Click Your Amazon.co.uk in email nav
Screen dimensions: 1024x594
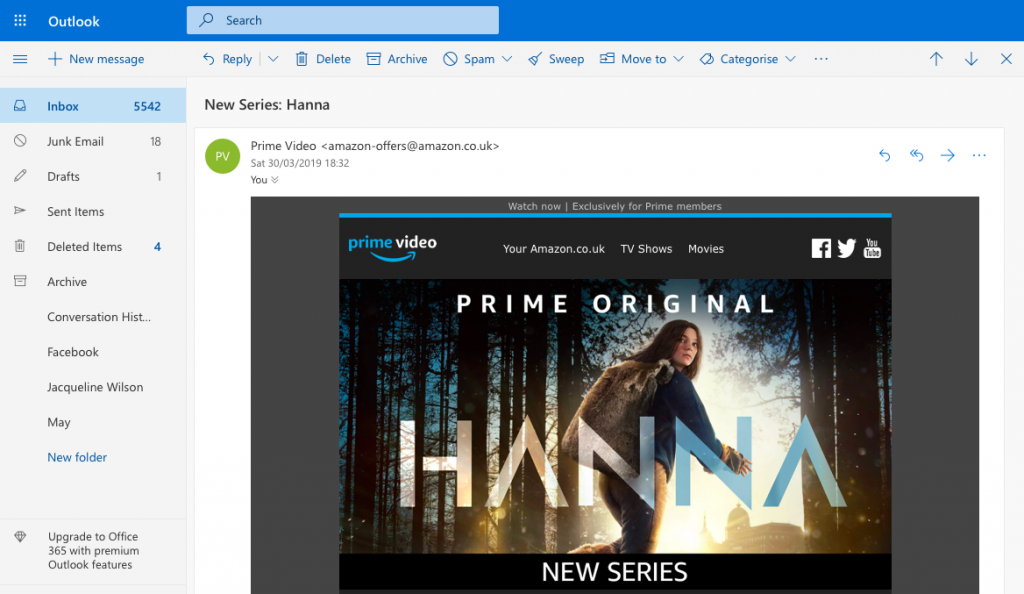[x=554, y=249]
